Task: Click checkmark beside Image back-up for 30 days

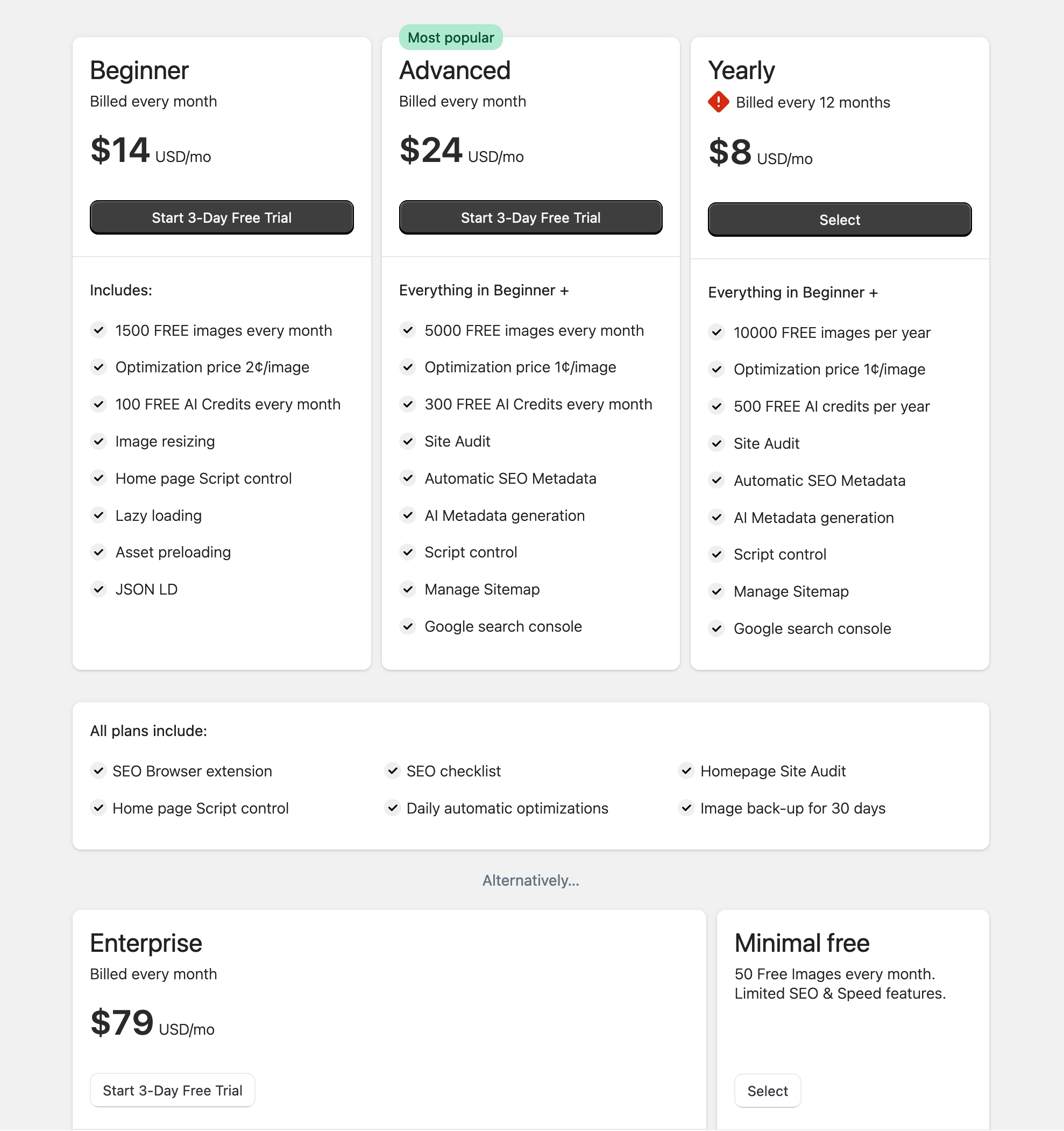Action: [x=686, y=808]
